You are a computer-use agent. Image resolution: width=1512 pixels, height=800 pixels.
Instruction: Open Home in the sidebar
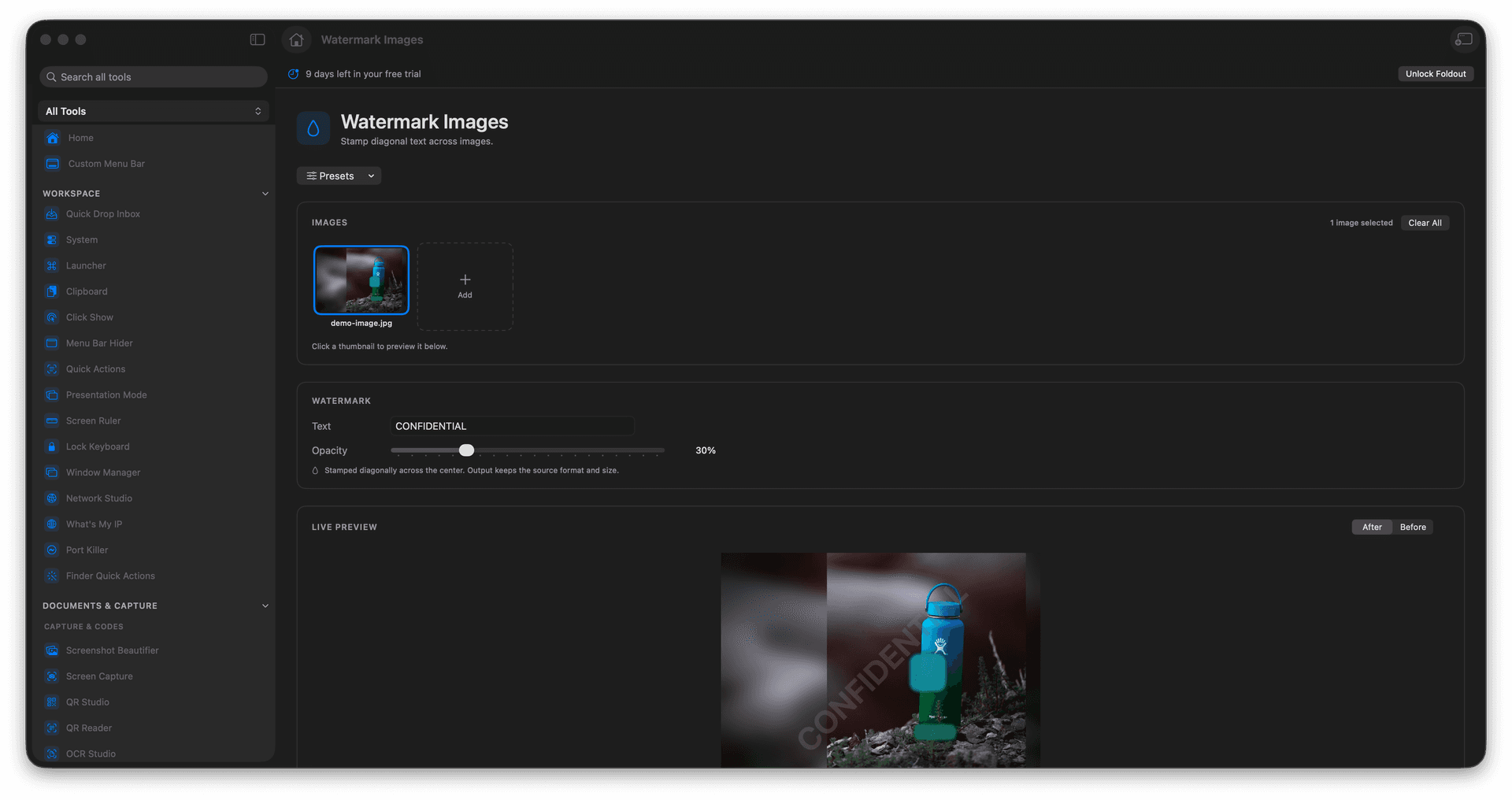154,138
